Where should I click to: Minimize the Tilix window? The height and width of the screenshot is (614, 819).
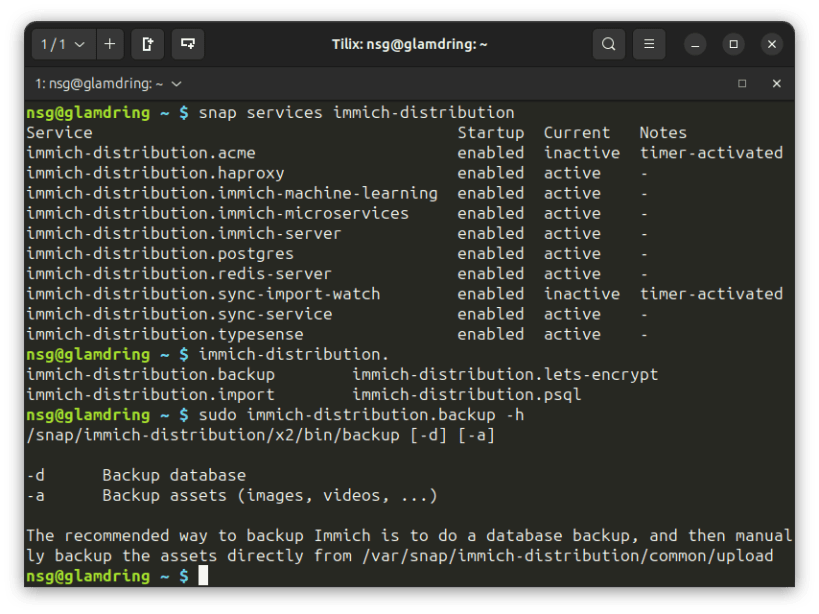tap(695, 45)
